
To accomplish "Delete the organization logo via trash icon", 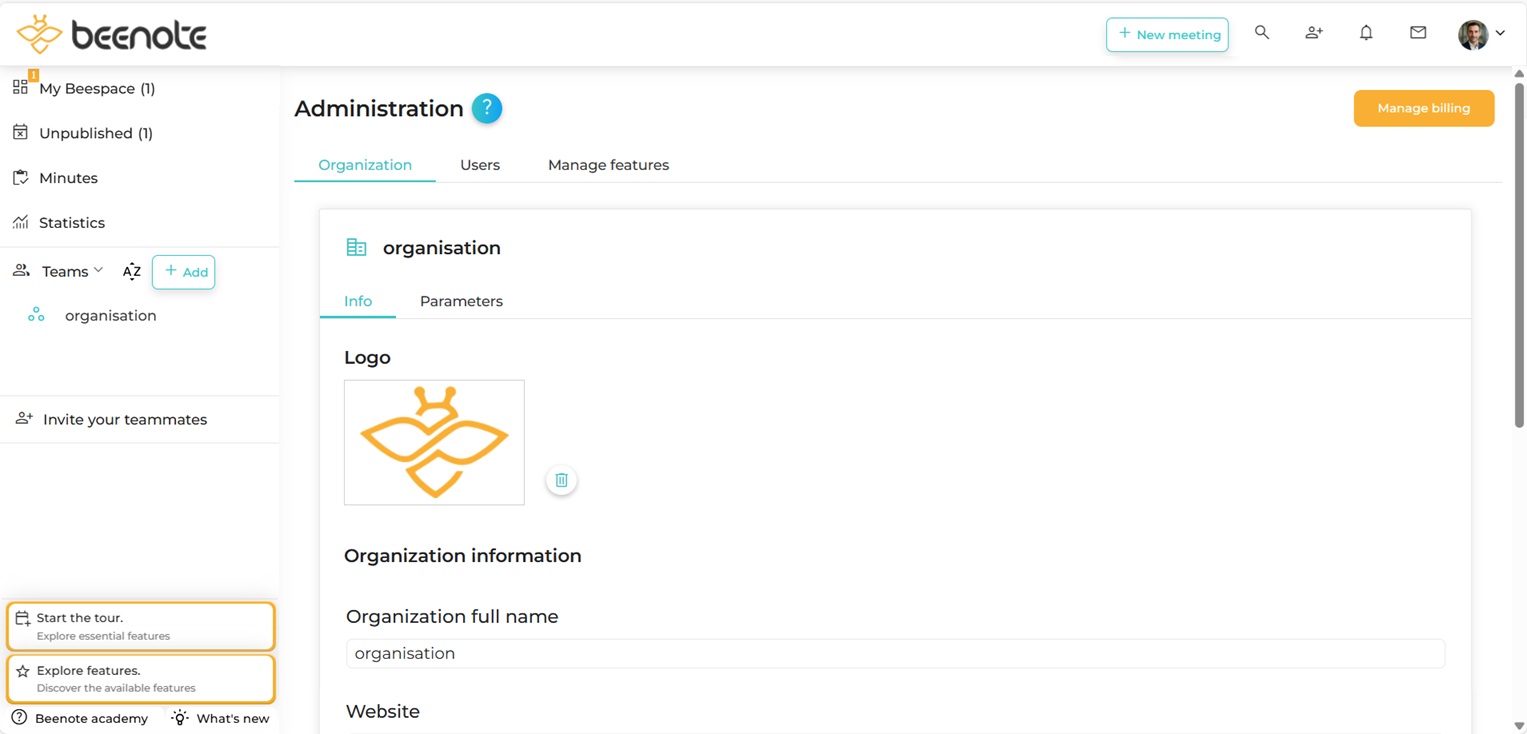I will click(561, 480).
